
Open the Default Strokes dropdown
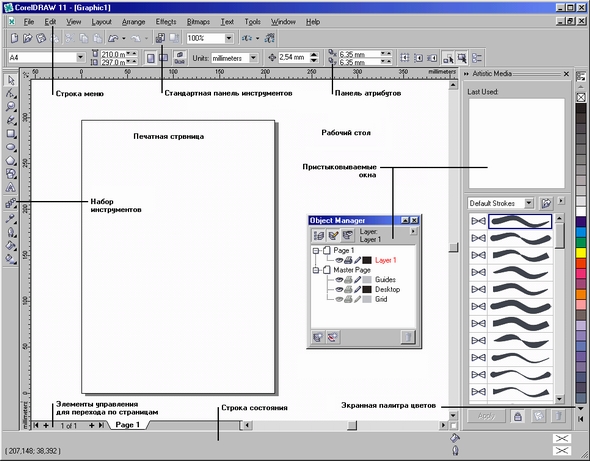[x=529, y=203]
